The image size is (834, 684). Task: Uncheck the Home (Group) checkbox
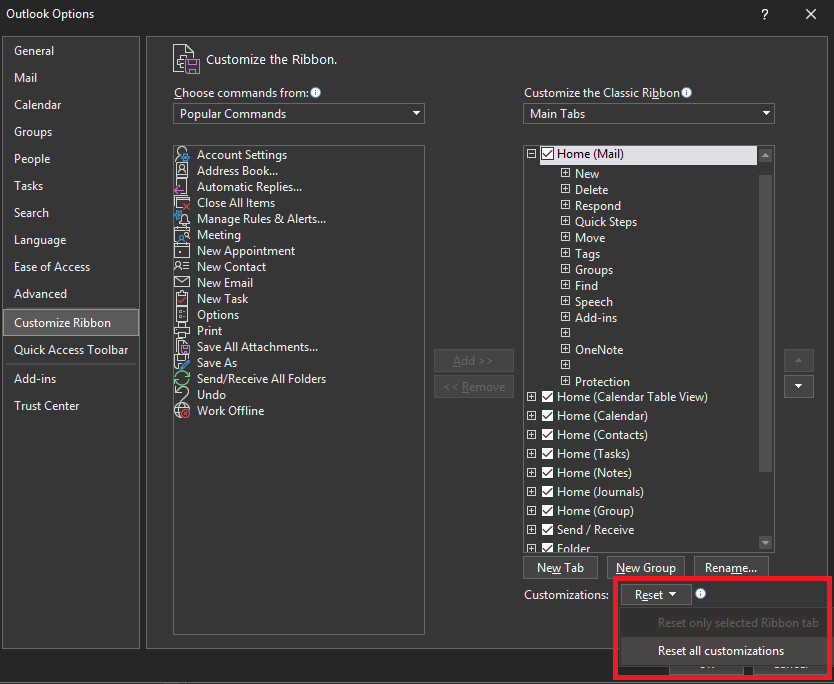pyautogui.click(x=547, y=511)
